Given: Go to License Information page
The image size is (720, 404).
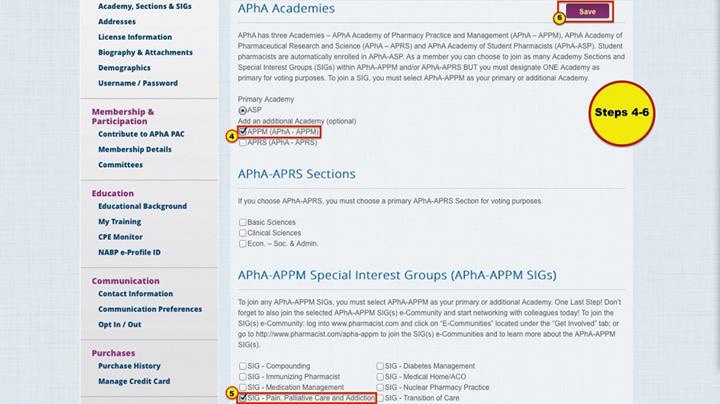Looking at the screenshot, I should [135, 37].
